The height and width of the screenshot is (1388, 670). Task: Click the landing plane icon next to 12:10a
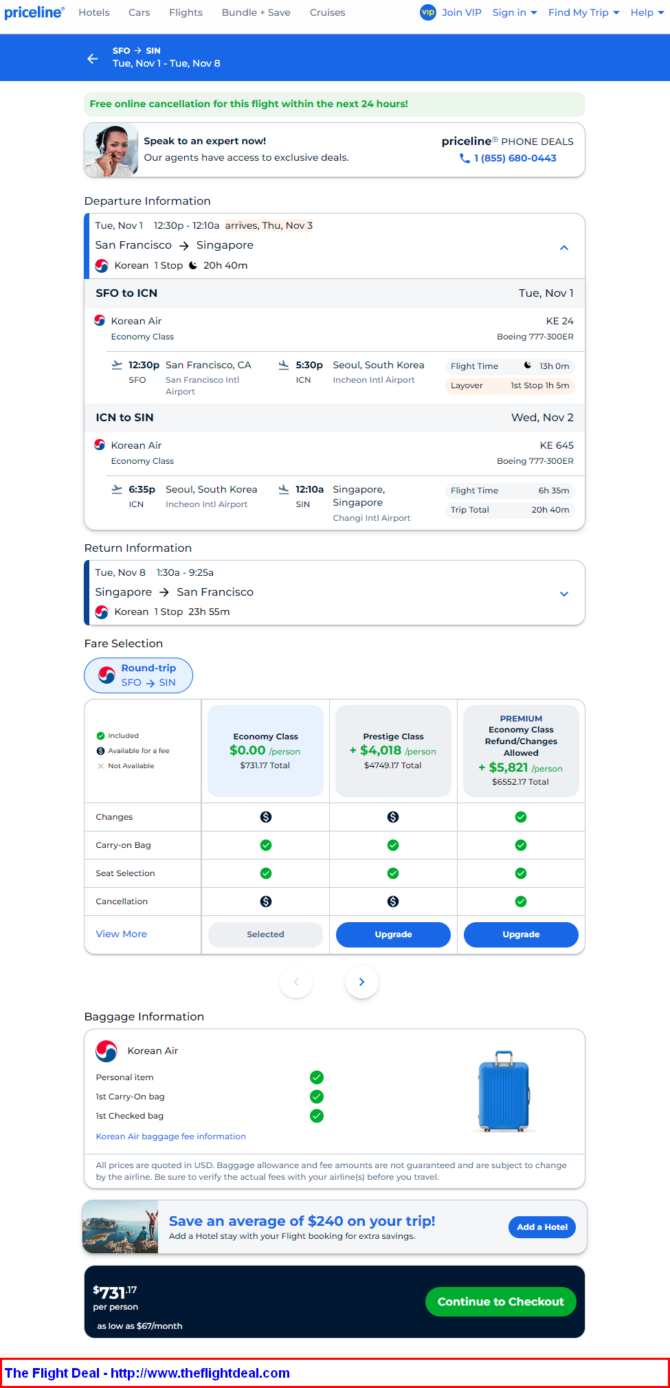284,489
